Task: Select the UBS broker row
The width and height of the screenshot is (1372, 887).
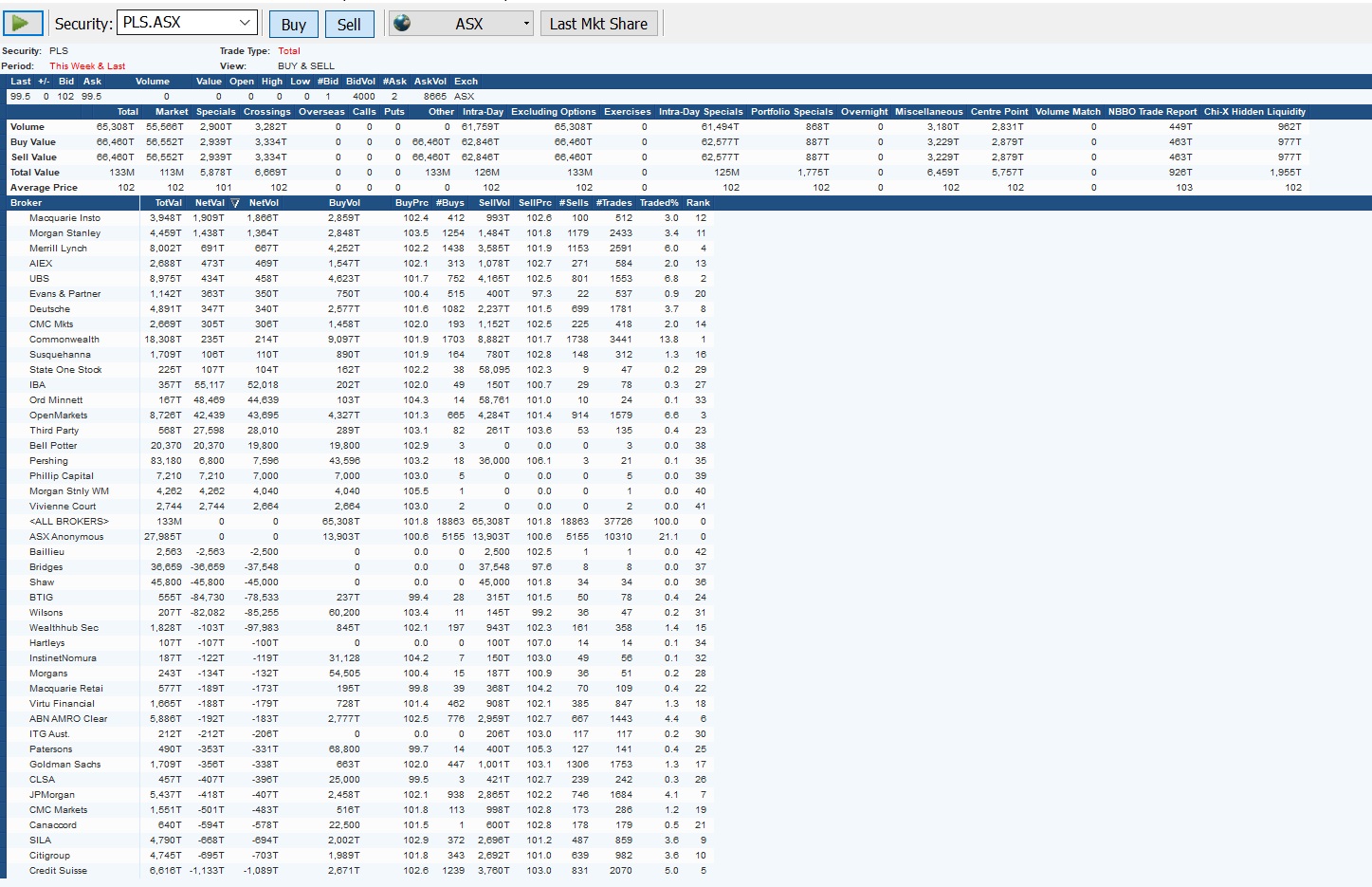Action: (x=360, y=279)
